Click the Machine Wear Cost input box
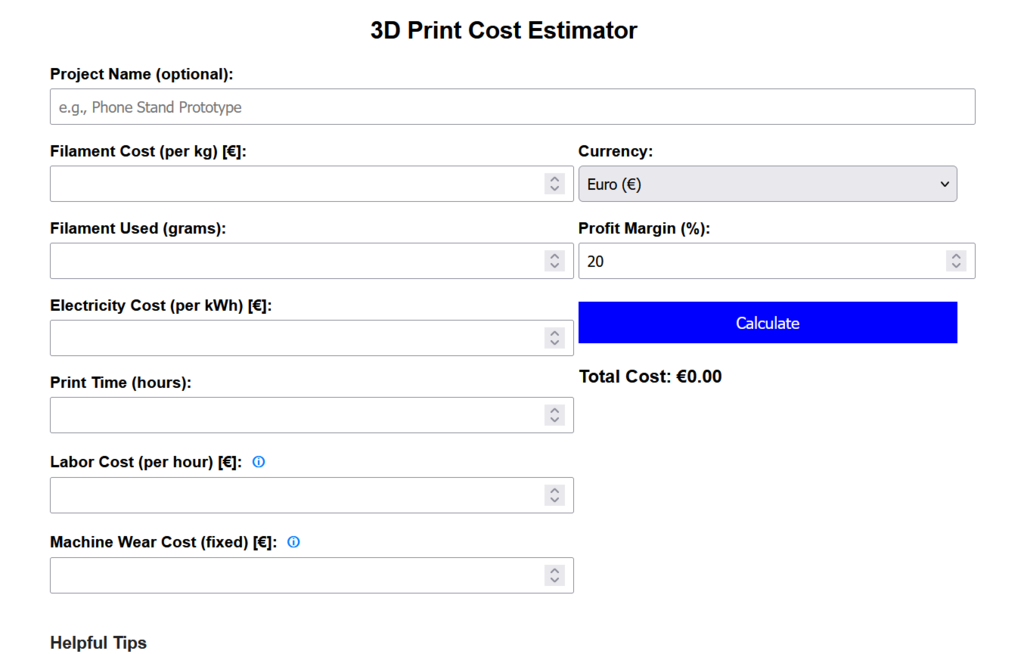Image resolution: width=1024 pixels, height=654 pixels. [x=296, y=575]
